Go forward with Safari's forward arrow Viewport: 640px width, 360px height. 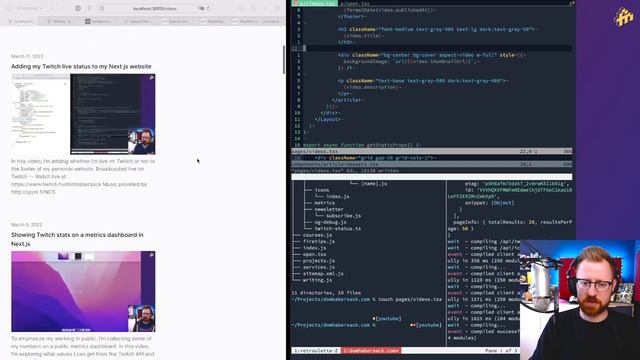[x=62, y=8]
